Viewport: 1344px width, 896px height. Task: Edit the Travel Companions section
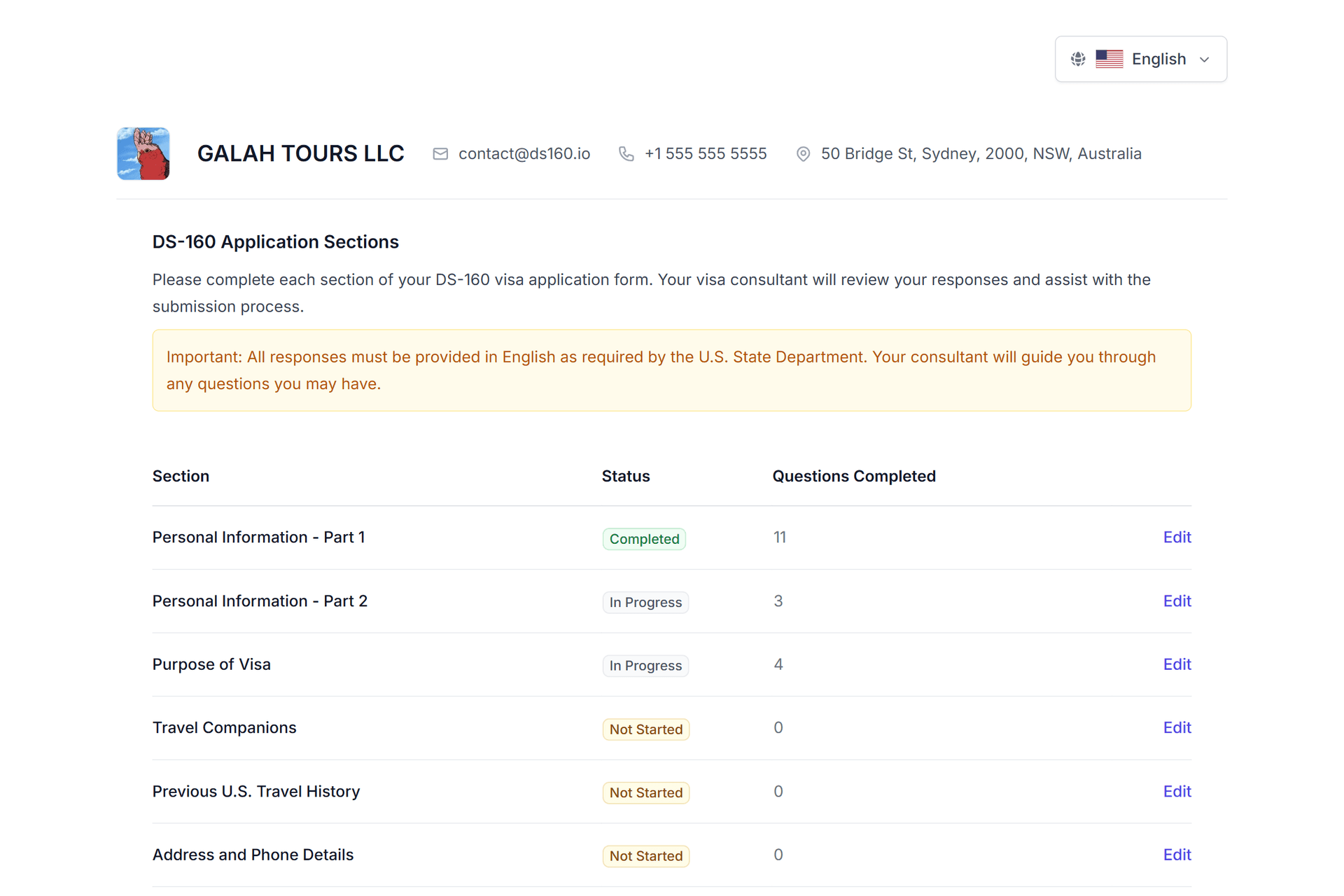tap(1177, 727)
